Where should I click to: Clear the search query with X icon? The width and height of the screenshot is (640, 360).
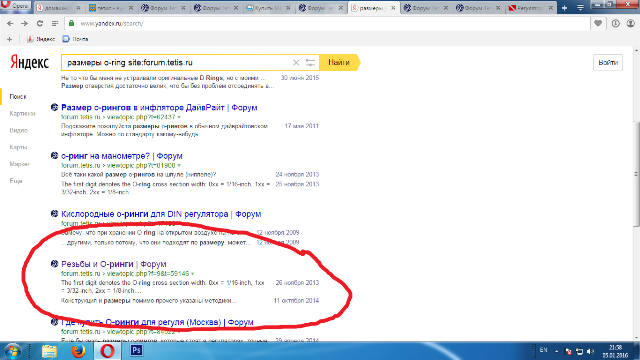[296, 62]
